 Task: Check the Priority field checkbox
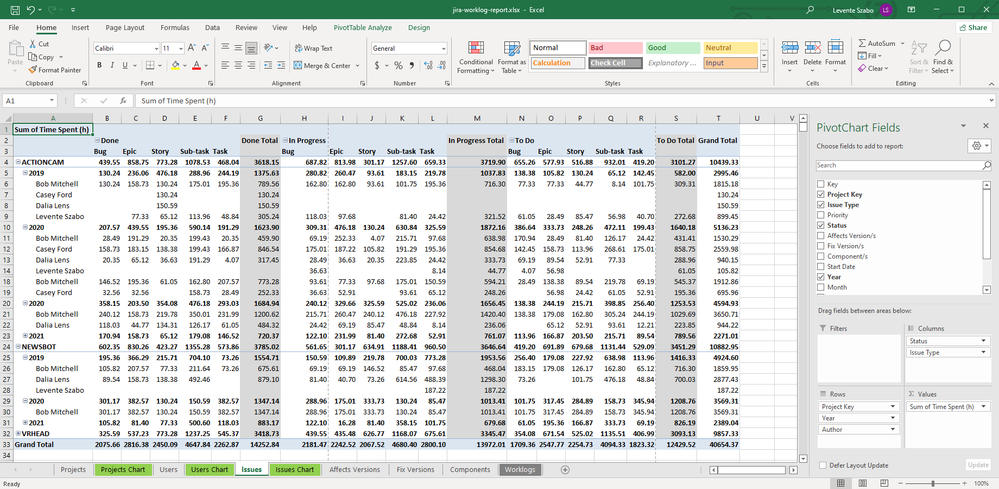point(820,215)
